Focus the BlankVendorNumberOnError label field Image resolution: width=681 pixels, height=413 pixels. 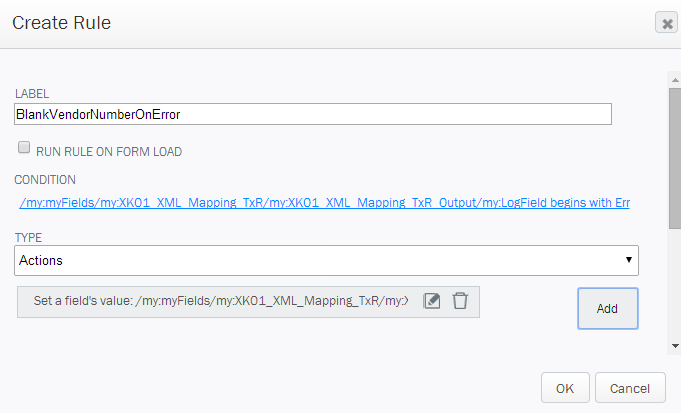tap(313, 114)
